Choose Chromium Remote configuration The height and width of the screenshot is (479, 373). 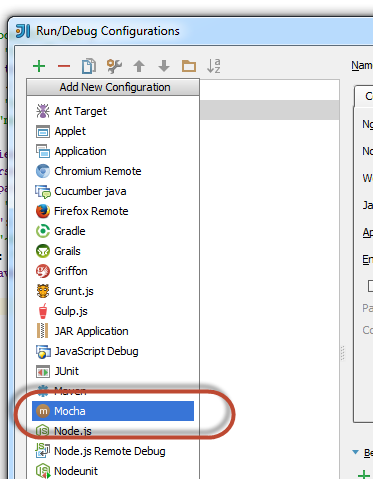click(x=113, y=171)
